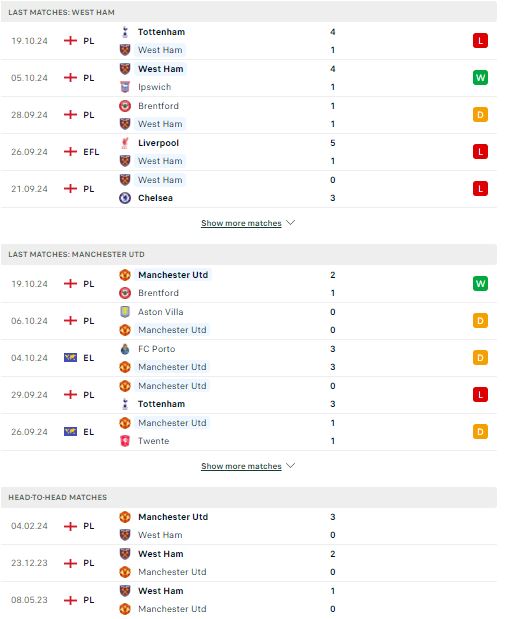Open the 04.02.24 head-to-head match
The height and width of the screenshot is (619, 506).
(249, 526)
